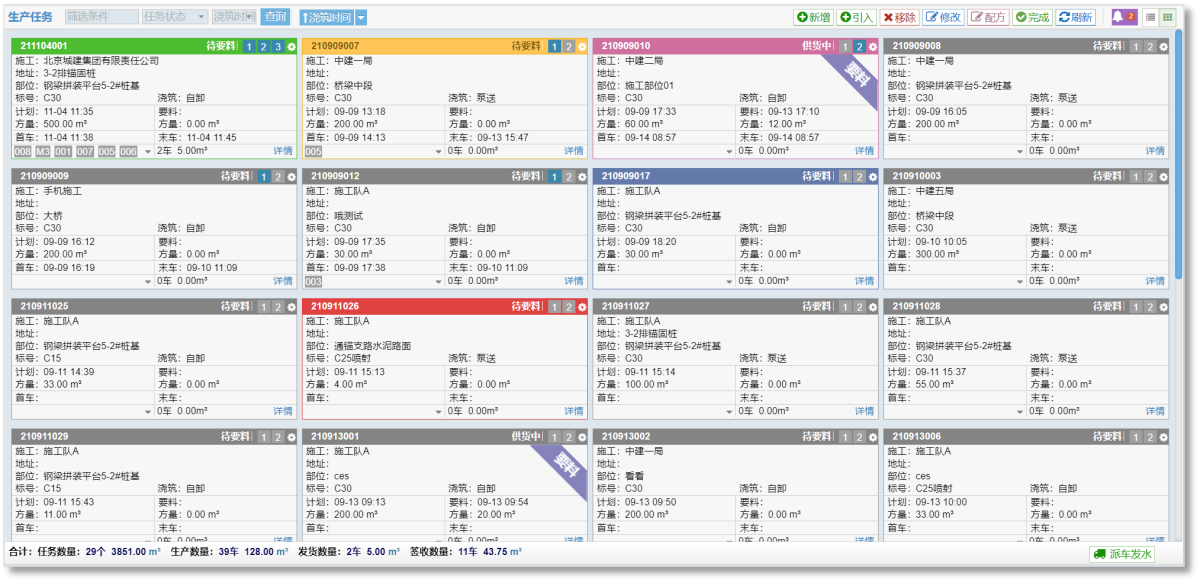1200x584 pixels.
Task: Open 配方 (recipe) from the toolbar
Action: tap(988, 17)
